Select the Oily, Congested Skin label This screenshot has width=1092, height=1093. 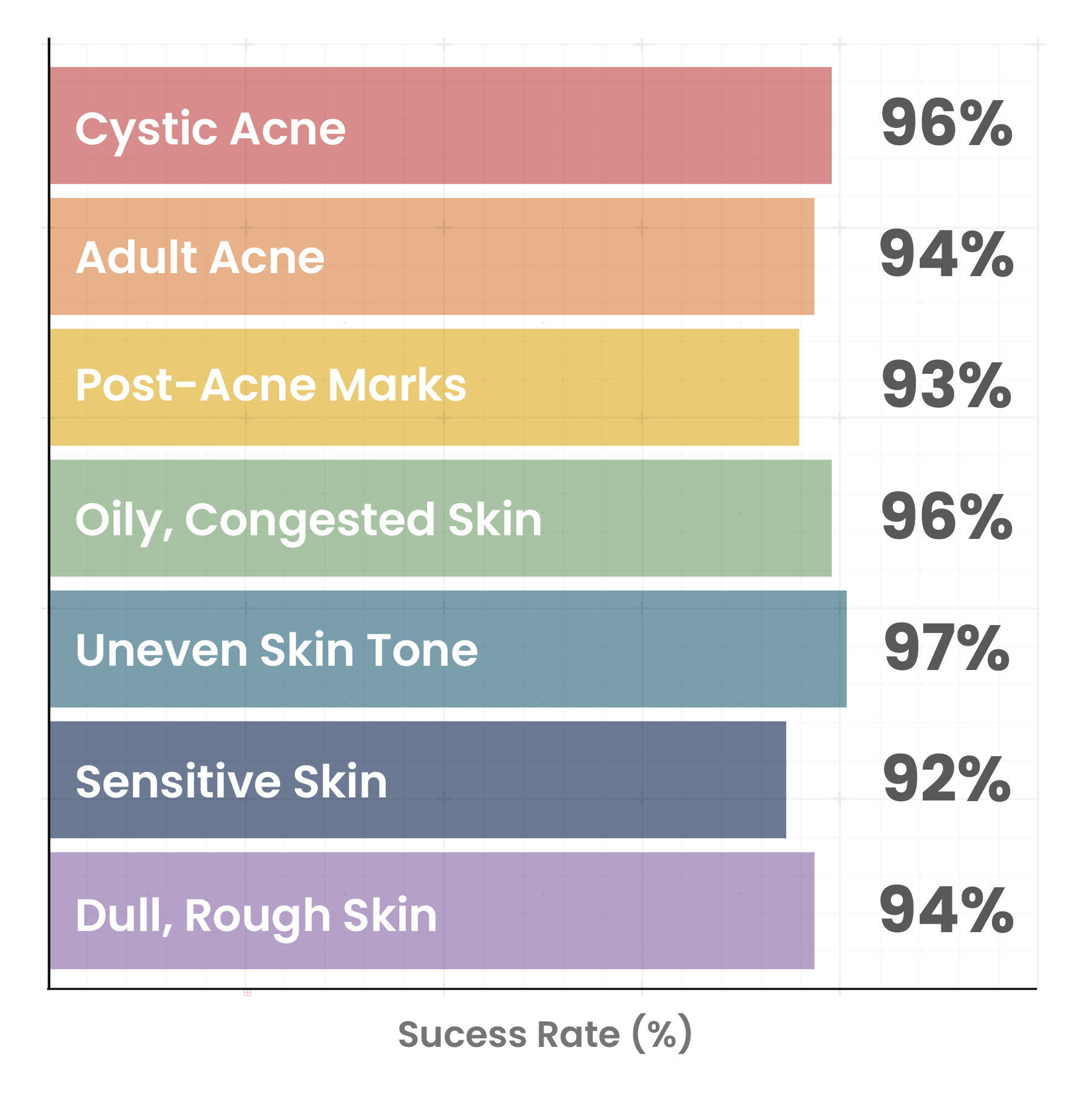[308, 520]
